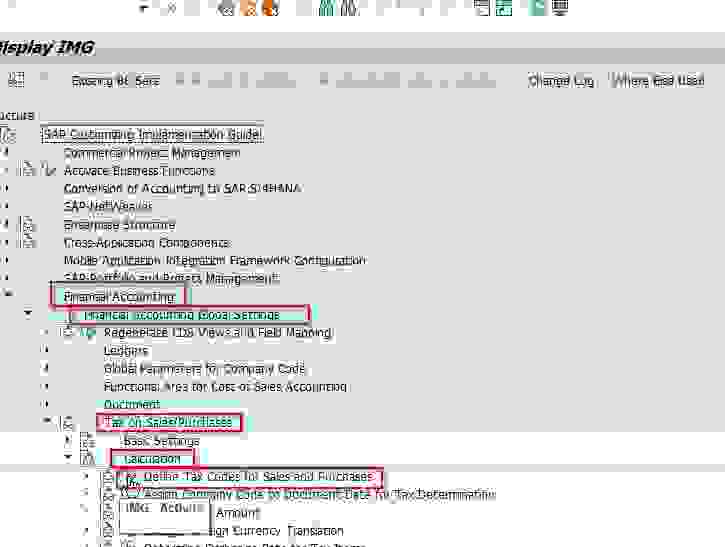This screenshot has height=547, width=725.
Task: Select SAP NetWeaver in the tree
Action: (108, 206)
